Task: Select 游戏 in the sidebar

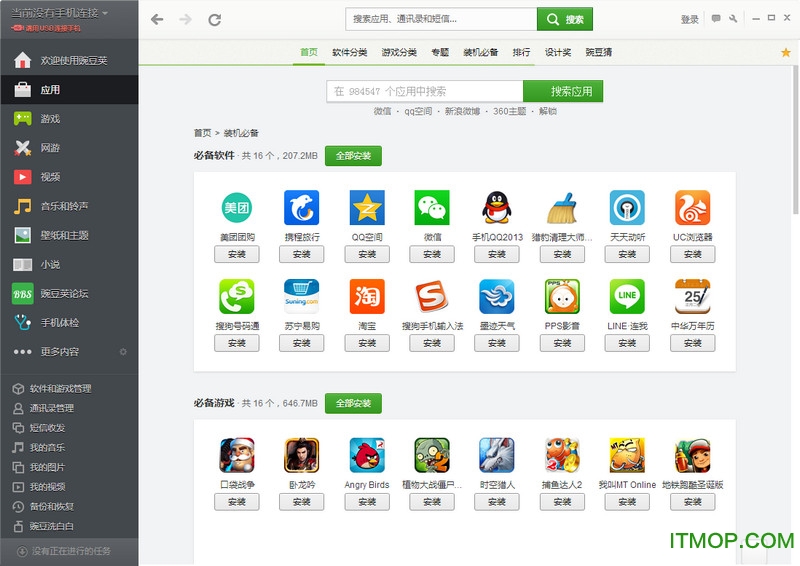Action: pos(69,119)
